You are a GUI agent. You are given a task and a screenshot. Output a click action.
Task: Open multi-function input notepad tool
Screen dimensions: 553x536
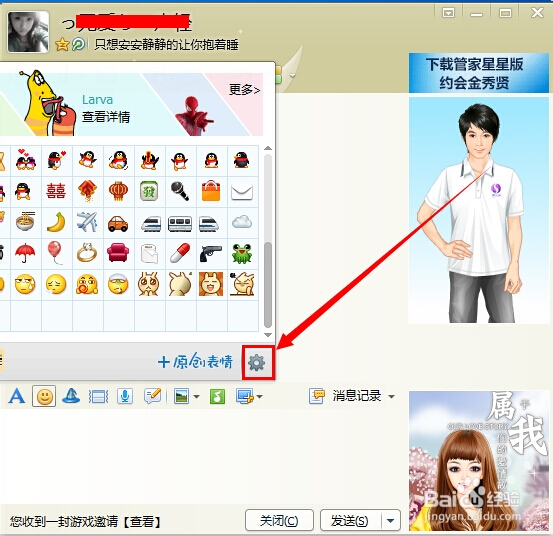click(x=152, y=396)
